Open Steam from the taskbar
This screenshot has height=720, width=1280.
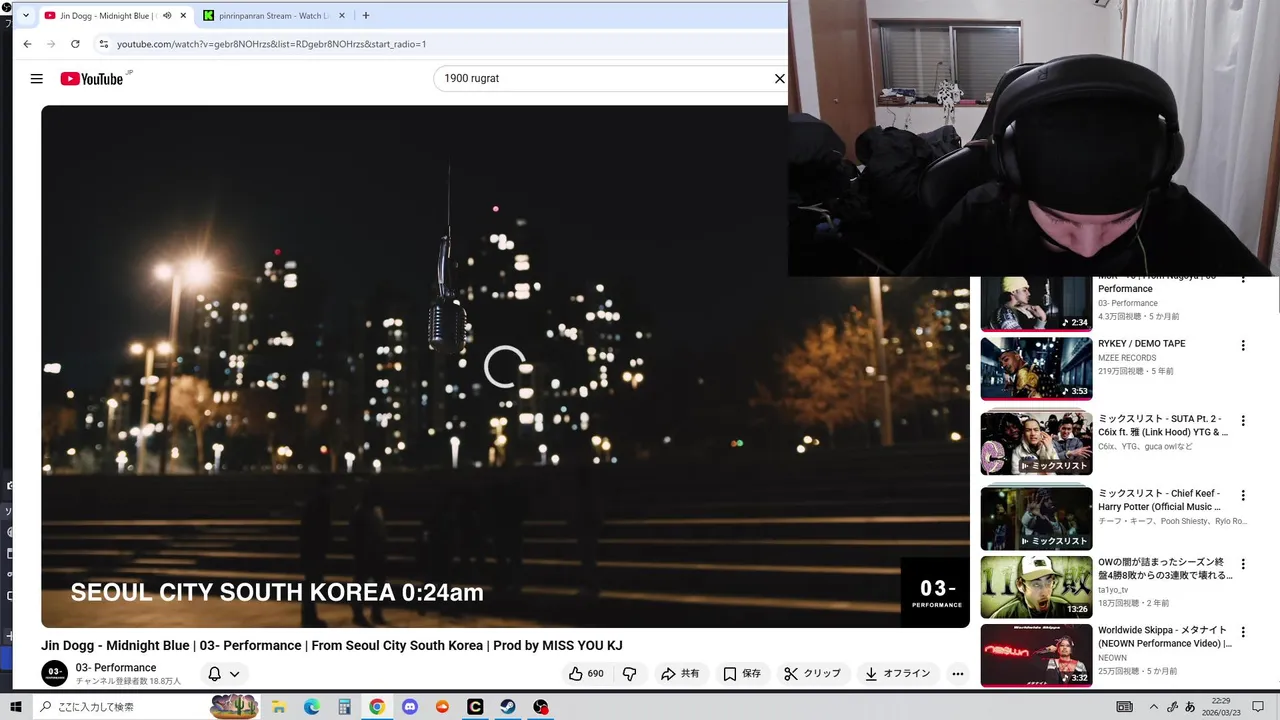[508, 707]
